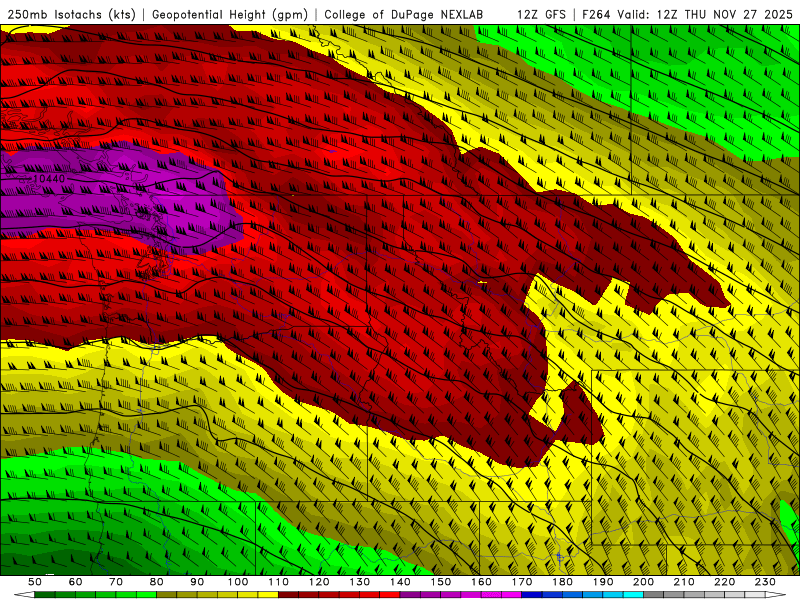Select the bright yellow swatch just before 110
This screenshot has width=800, height=600.
pyautogui.click(x=268, y=595)
